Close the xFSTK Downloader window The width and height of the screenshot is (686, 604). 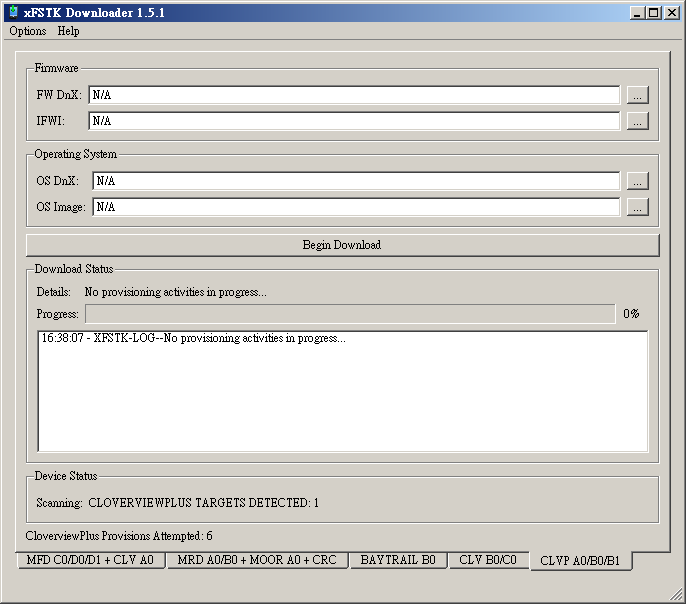point(672,13)
